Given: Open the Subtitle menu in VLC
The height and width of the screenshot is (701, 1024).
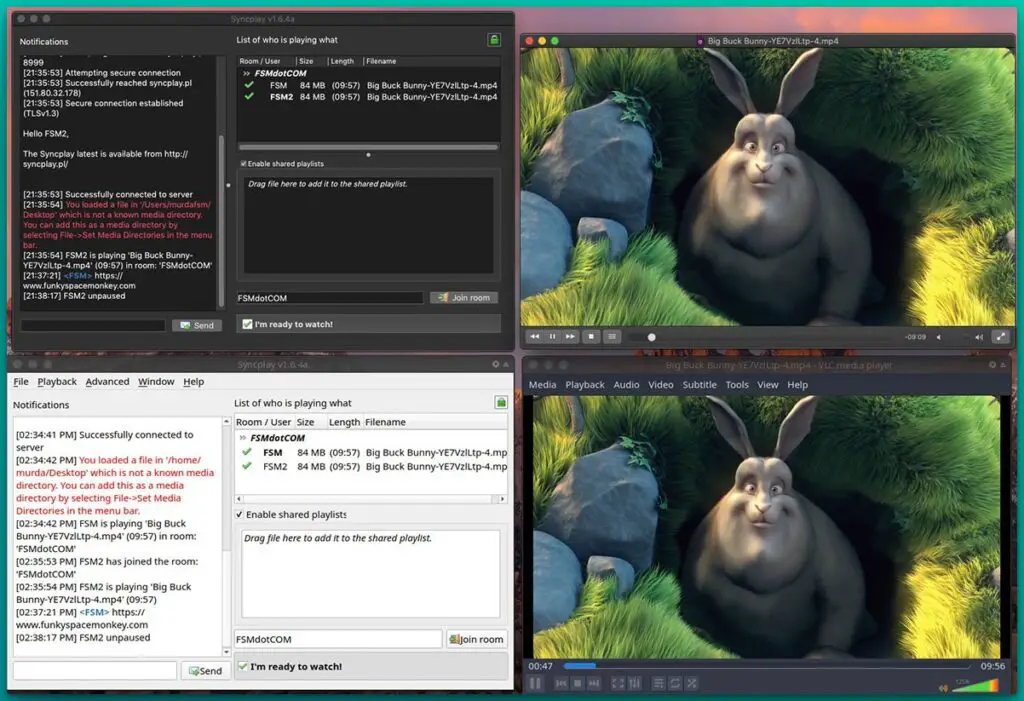Looking at the screenshot, I should 699,385.
